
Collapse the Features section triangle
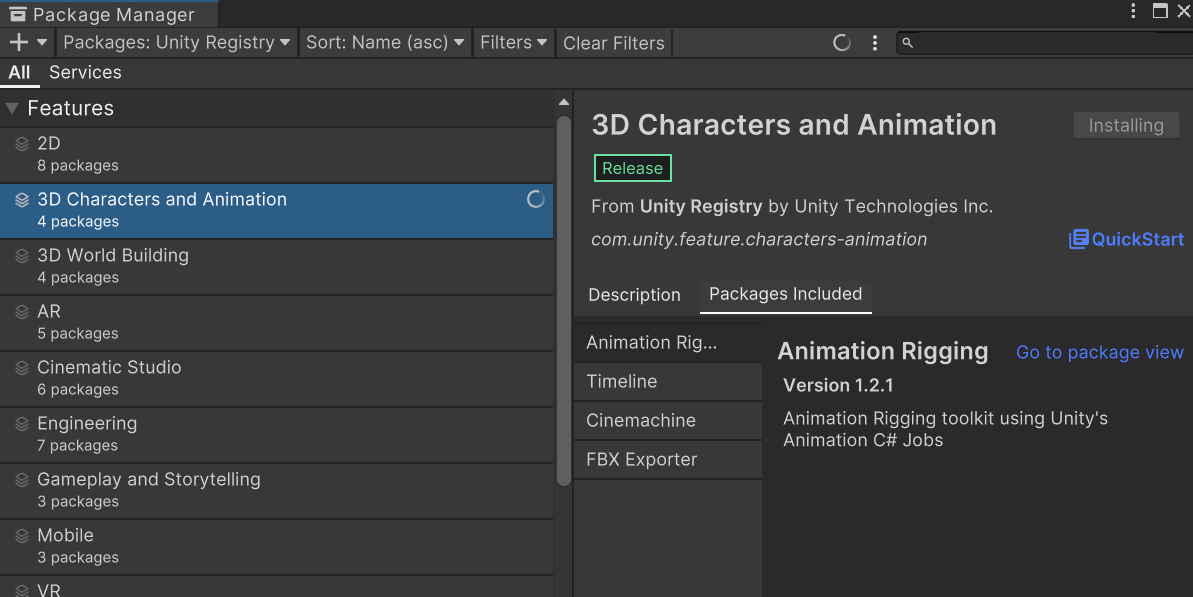[x=12, y=108]
